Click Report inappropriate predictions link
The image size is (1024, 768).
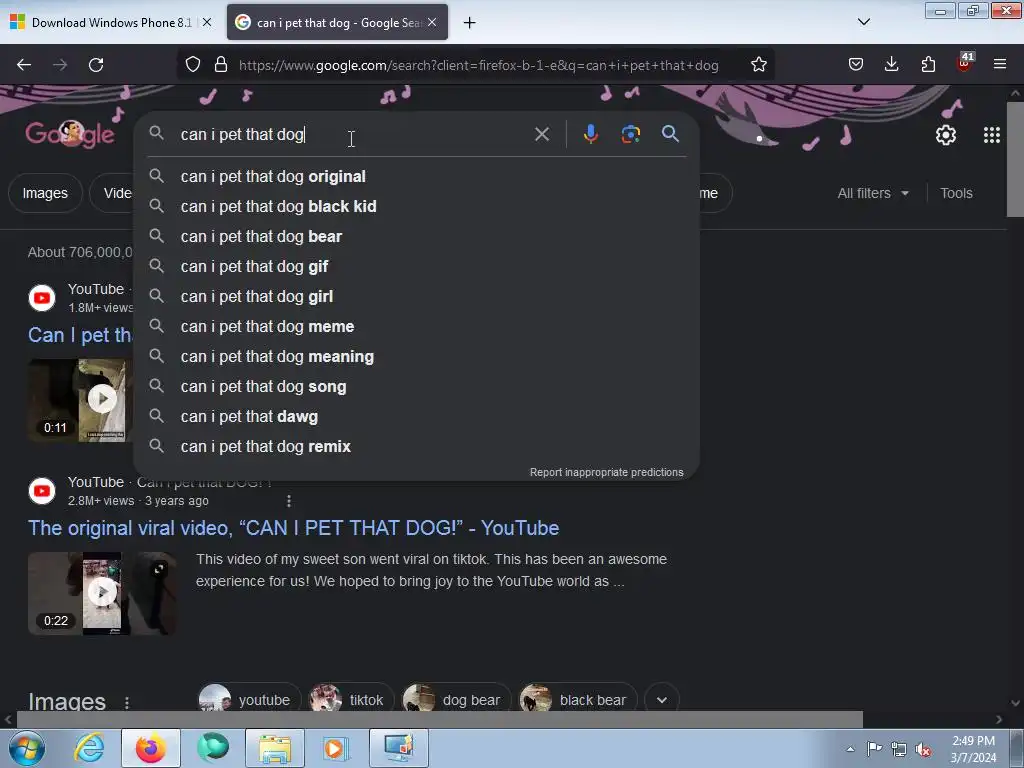[x=606, y=472]
